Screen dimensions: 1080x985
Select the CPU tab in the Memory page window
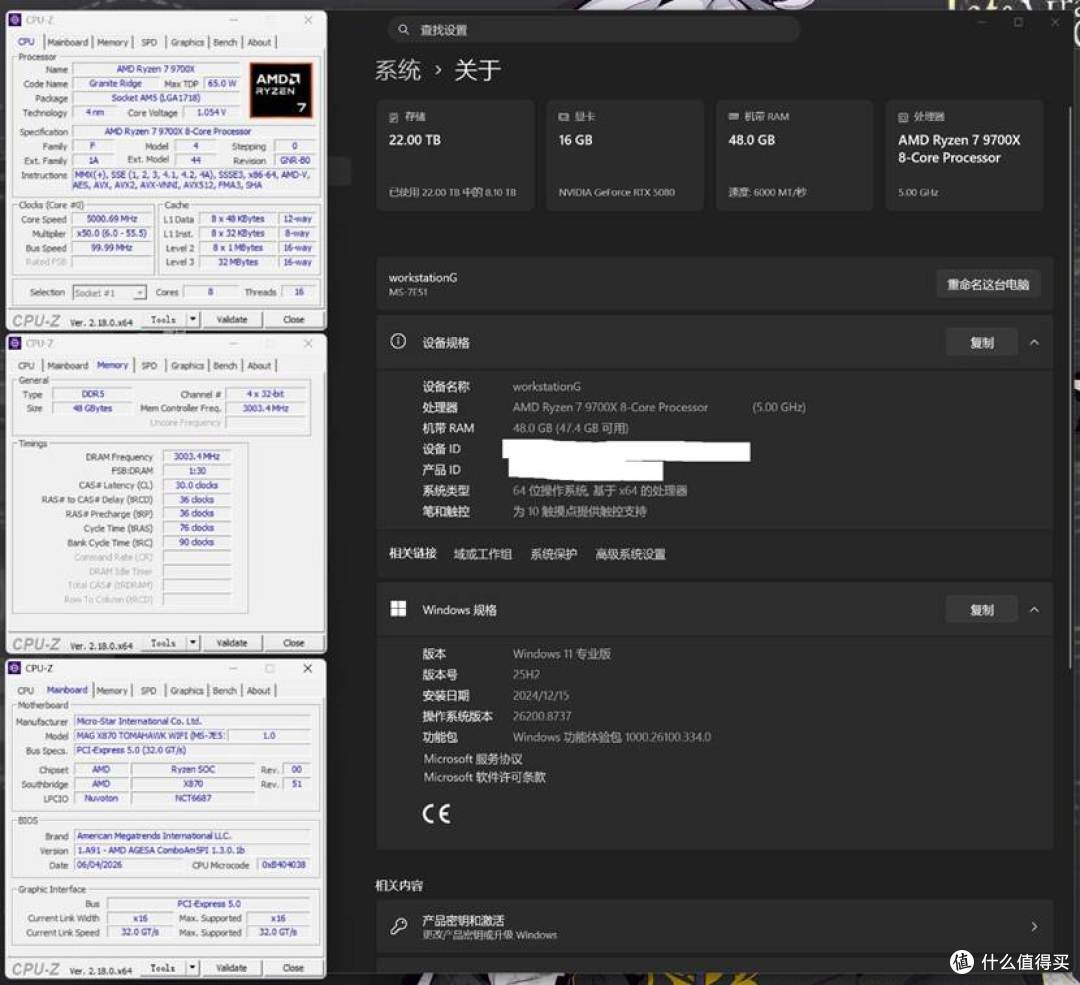click(26, 366)
